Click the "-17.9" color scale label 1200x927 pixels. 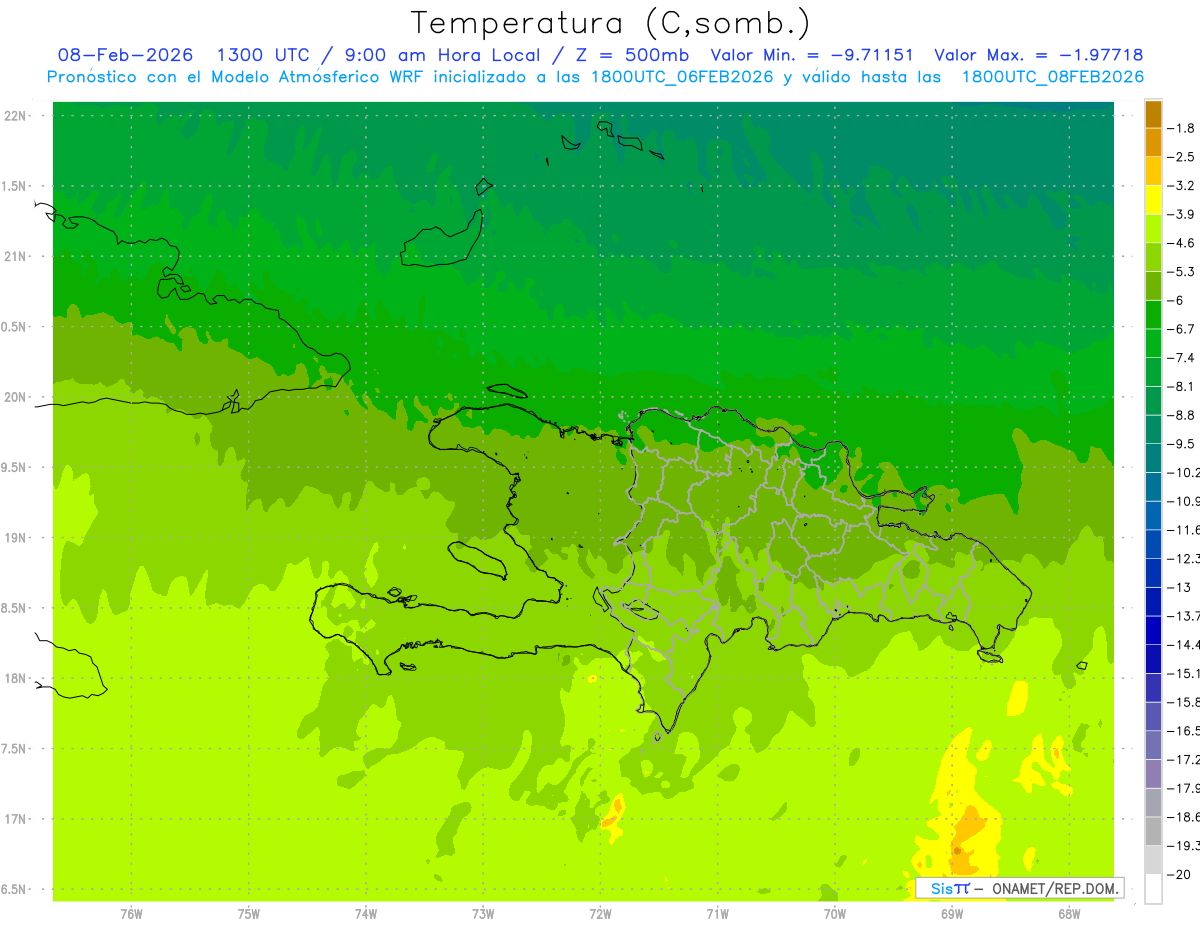click(1185, 789)
